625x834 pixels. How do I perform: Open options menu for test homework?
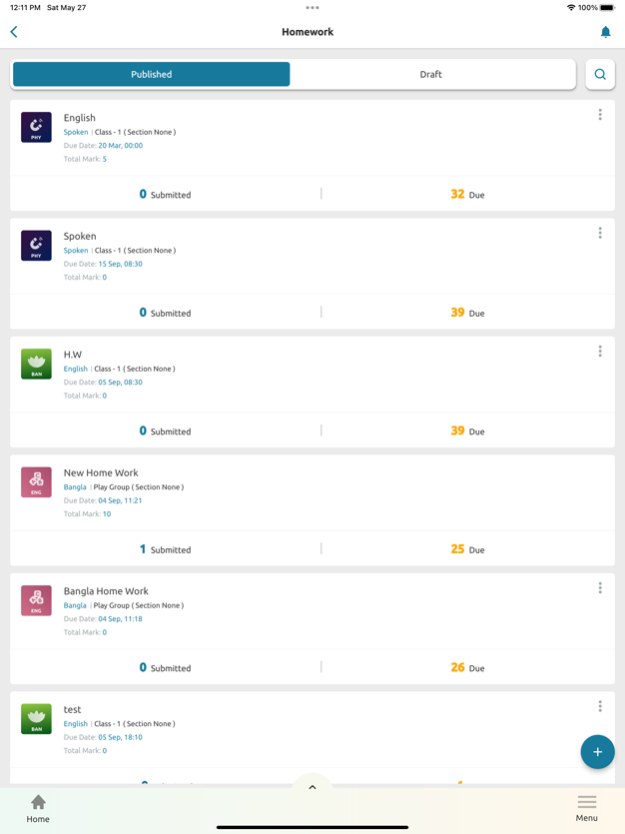600,706
